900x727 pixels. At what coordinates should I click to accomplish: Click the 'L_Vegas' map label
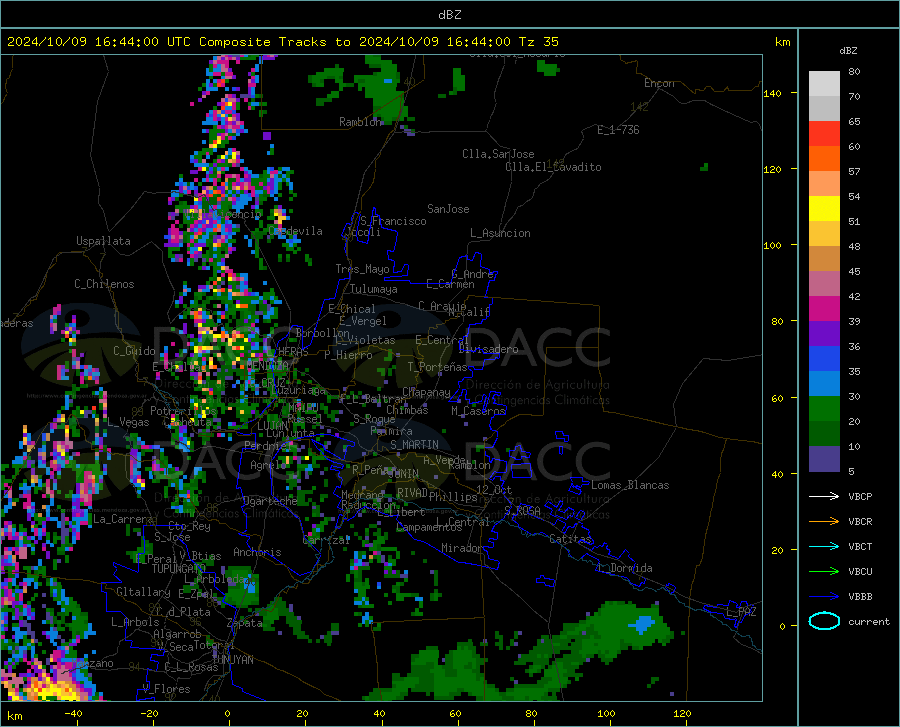point(128,422)
